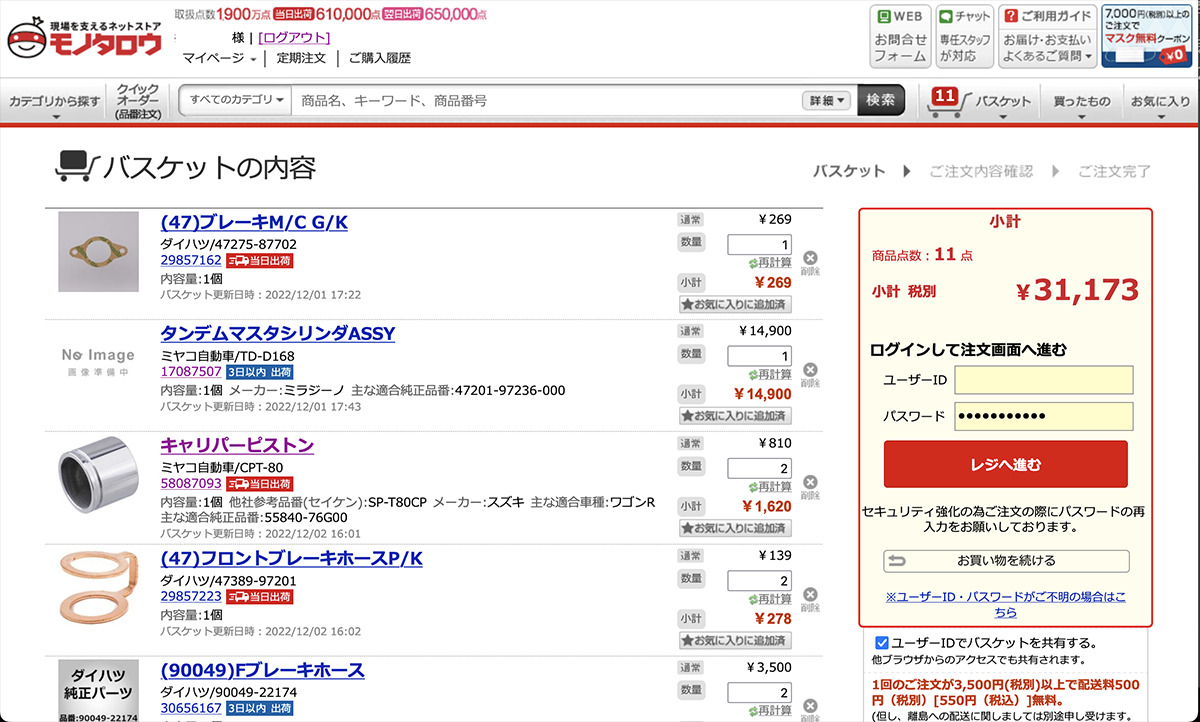This screenshot has width=1200, height=722.
Task: Click the キャリパーピストン product thumbnail
Action: click(98, 476)
